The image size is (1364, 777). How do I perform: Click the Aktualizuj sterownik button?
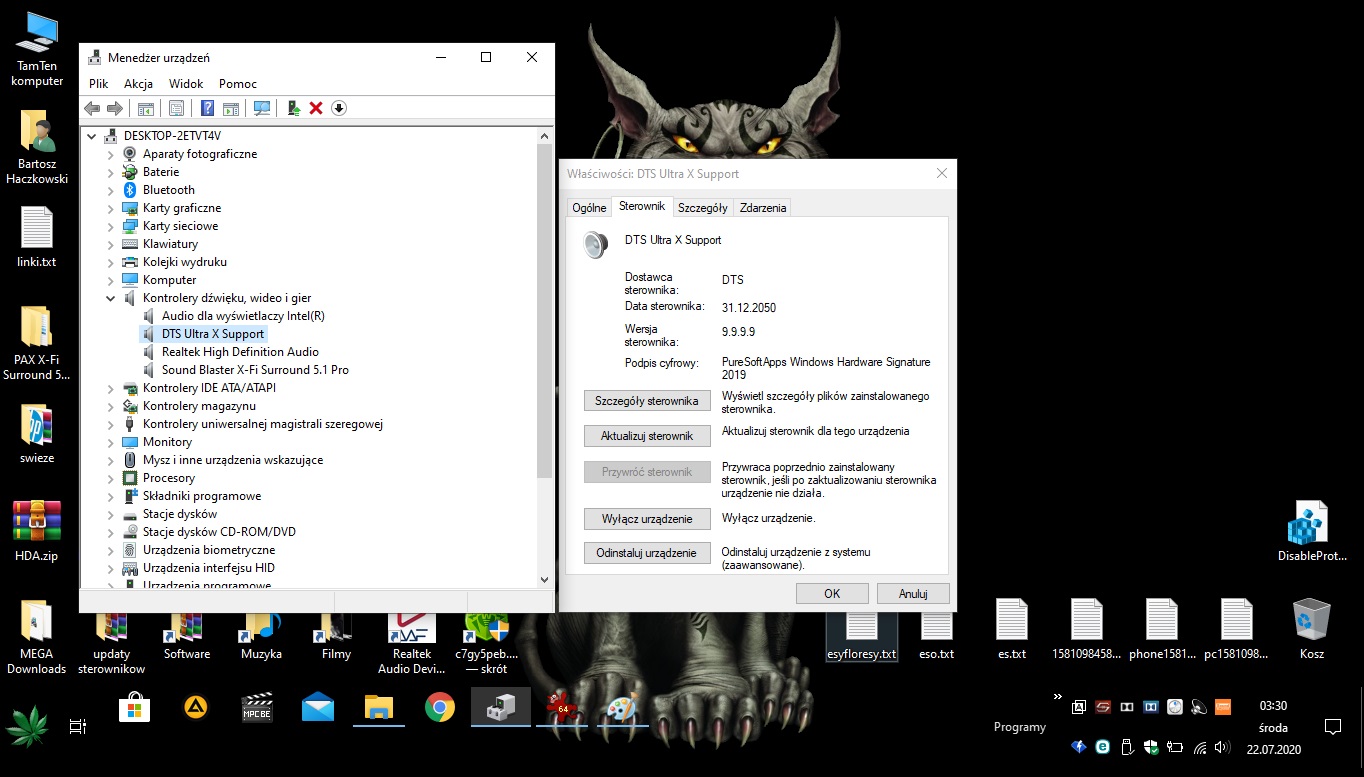tap(647, 436)
